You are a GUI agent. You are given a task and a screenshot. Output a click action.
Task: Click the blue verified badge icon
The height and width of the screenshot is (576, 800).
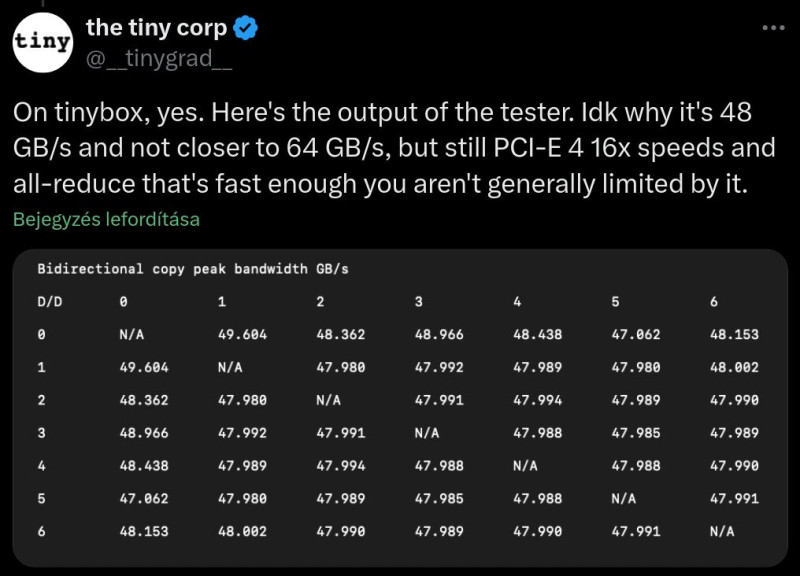[245, 28]
